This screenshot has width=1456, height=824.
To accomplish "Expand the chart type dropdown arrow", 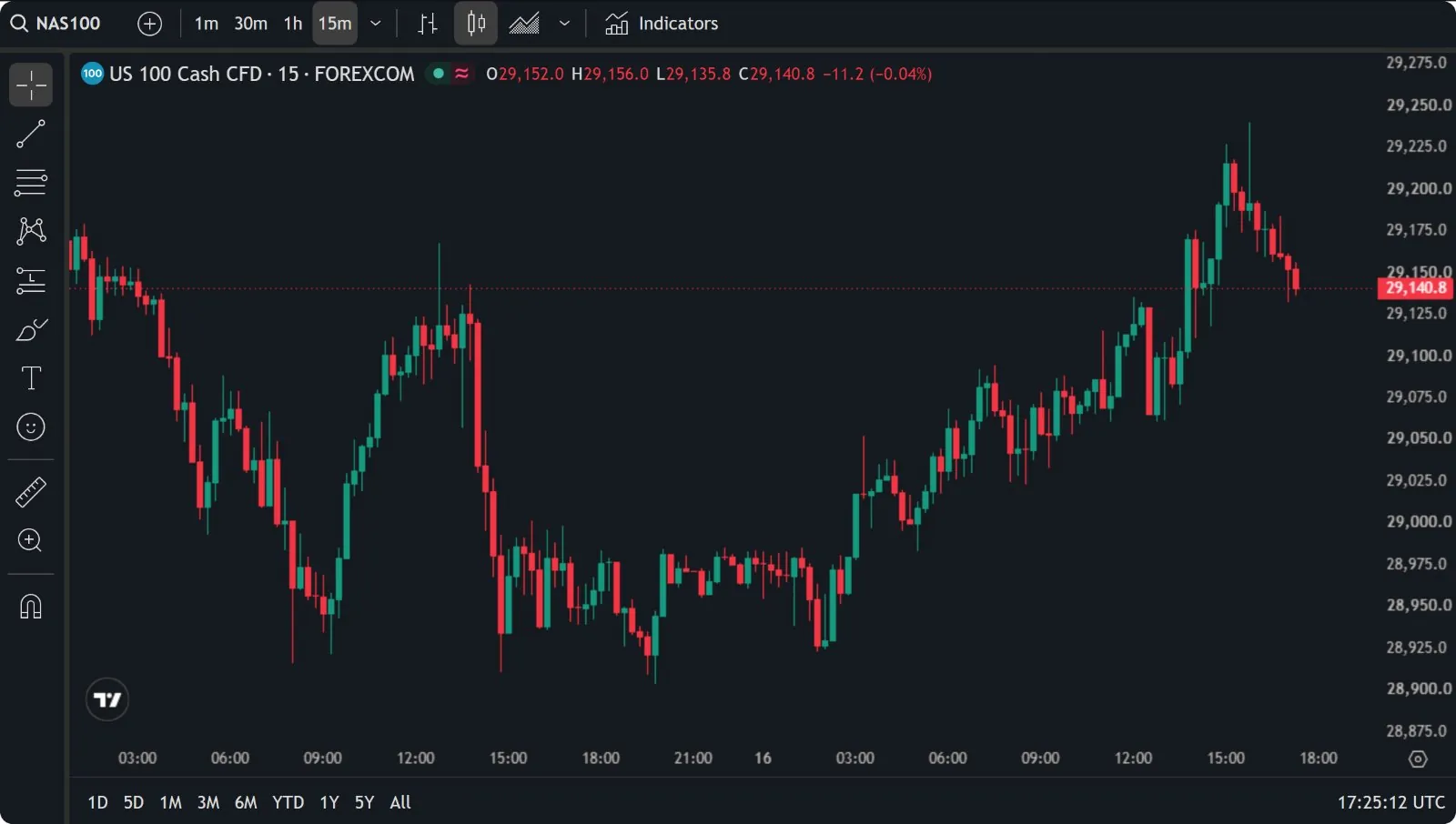I will [565, 24].
